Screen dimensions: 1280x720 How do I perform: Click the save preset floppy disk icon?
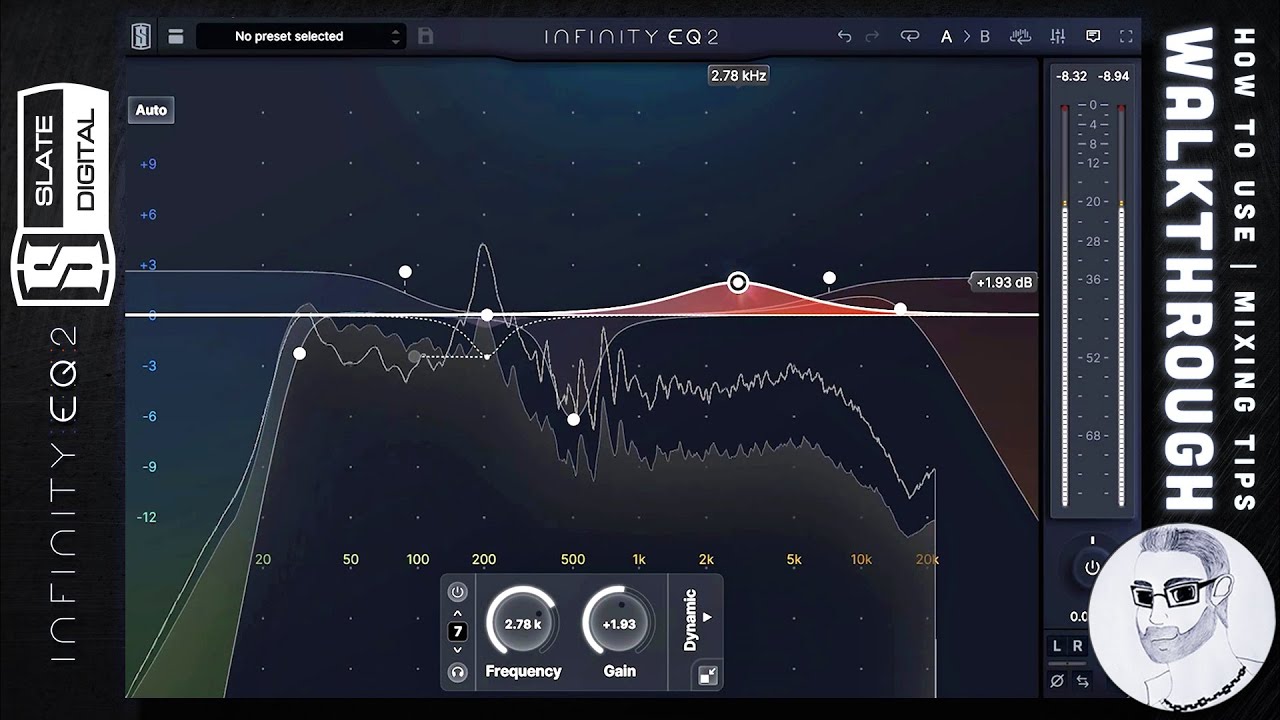pos(426,37)
